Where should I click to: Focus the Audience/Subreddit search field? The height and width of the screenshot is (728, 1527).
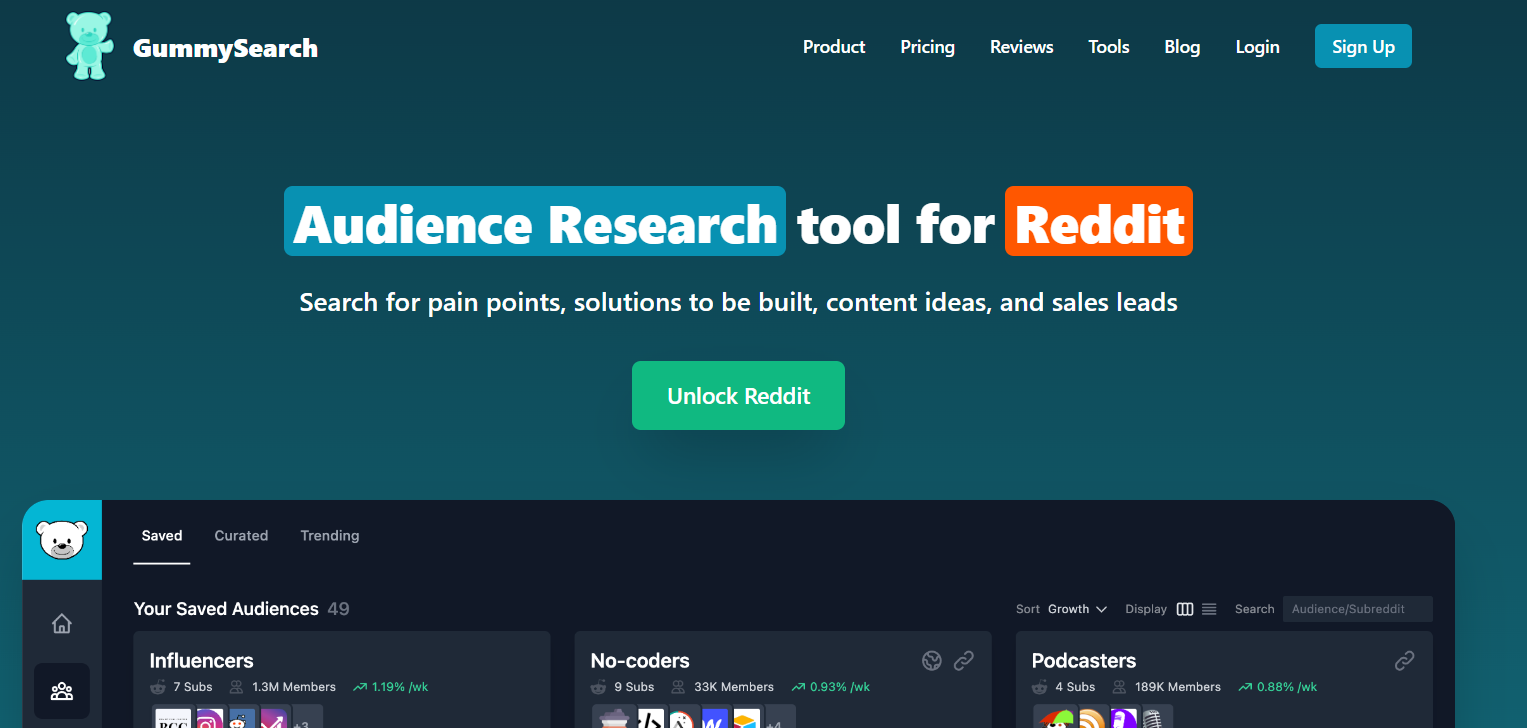pos(1357,609)
